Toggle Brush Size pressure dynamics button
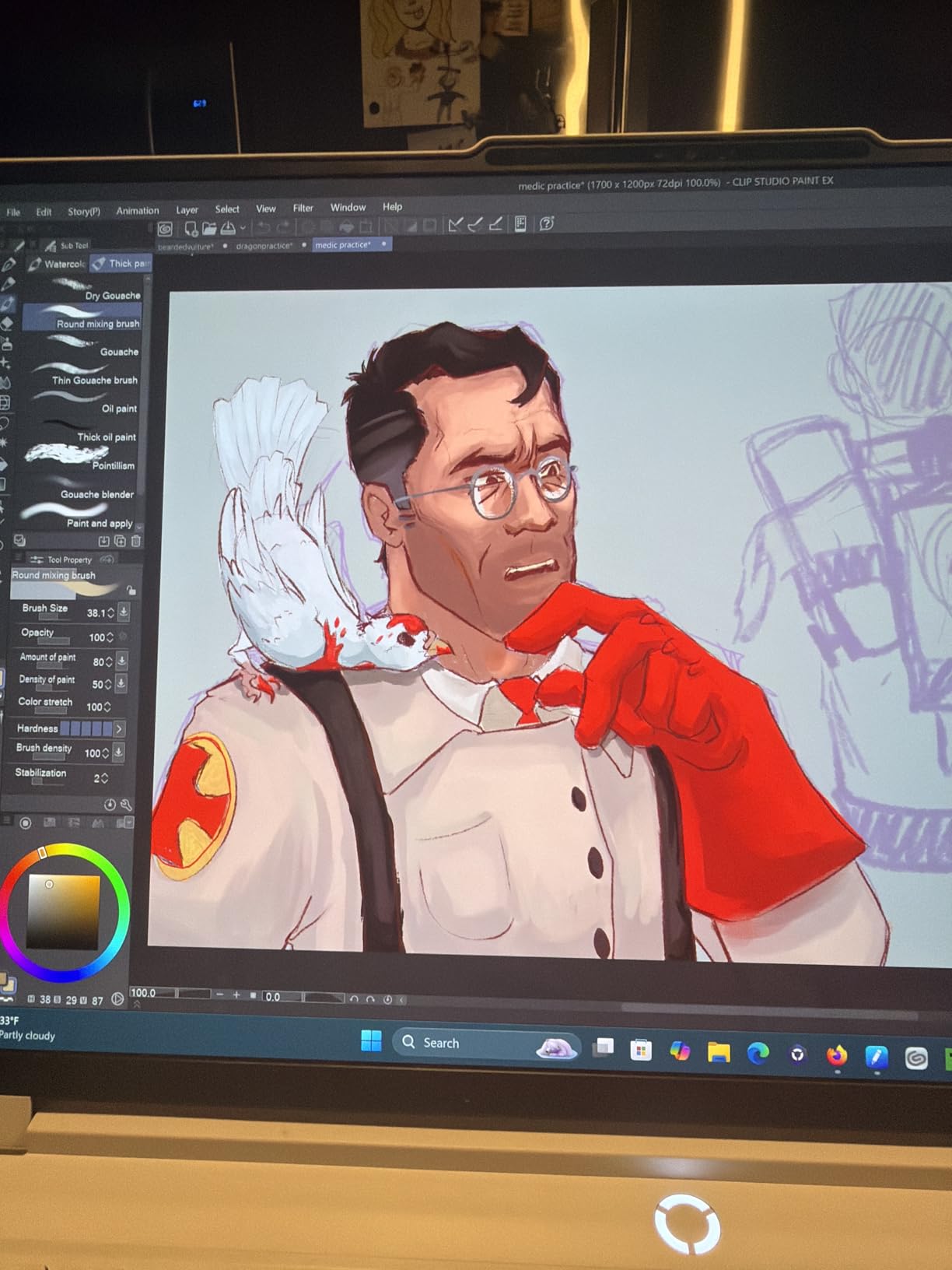This screenshot has width=952, height=1270. (124, 612)
